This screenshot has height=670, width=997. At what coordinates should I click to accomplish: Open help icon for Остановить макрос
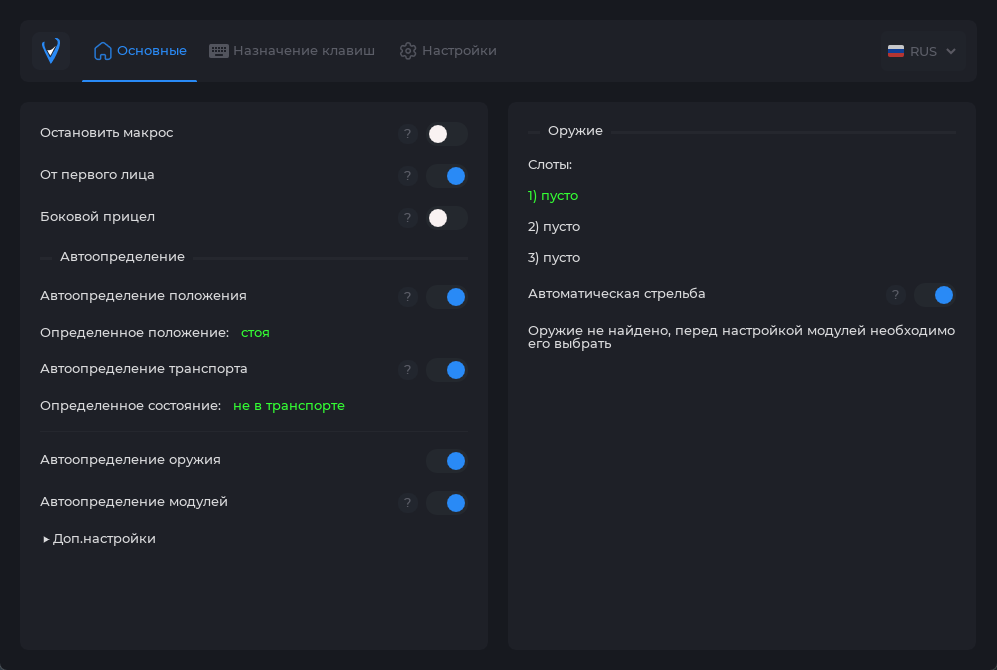pyautogui.click(x=408, y=134)
